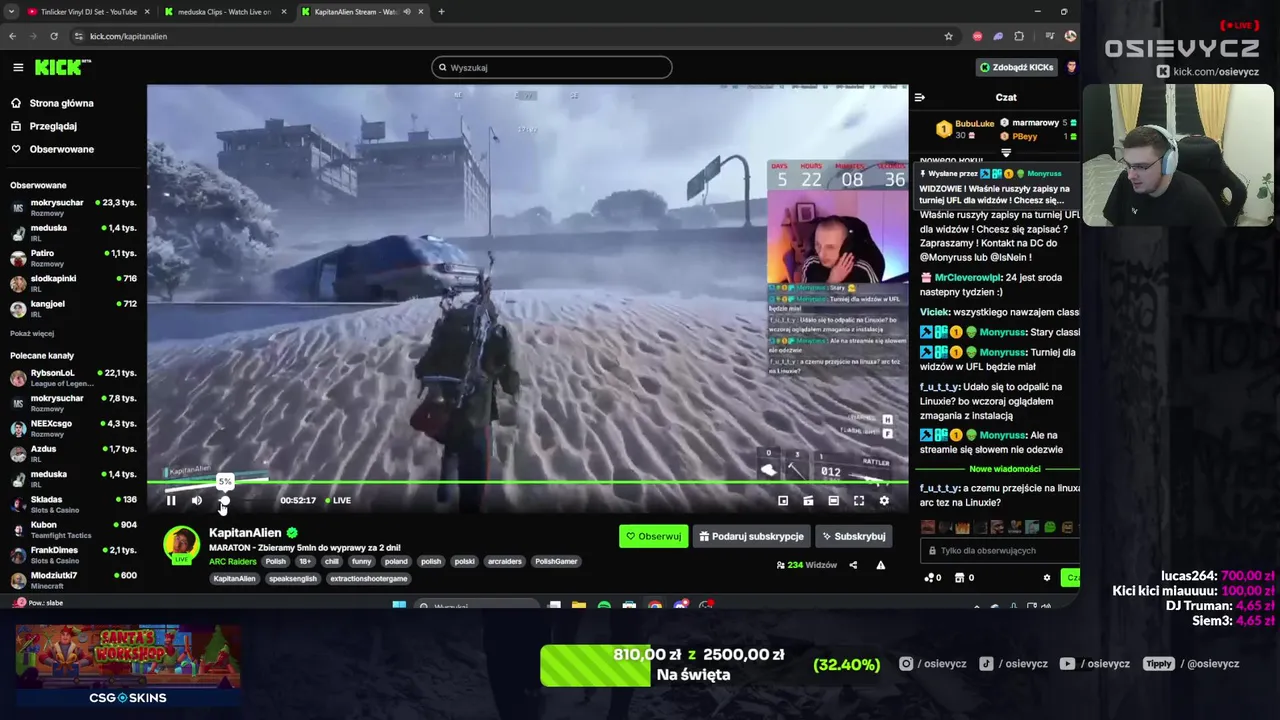Open KapitanAlien channel avatar
Screen dimensions: 1280x720
(x=181, y=545)
